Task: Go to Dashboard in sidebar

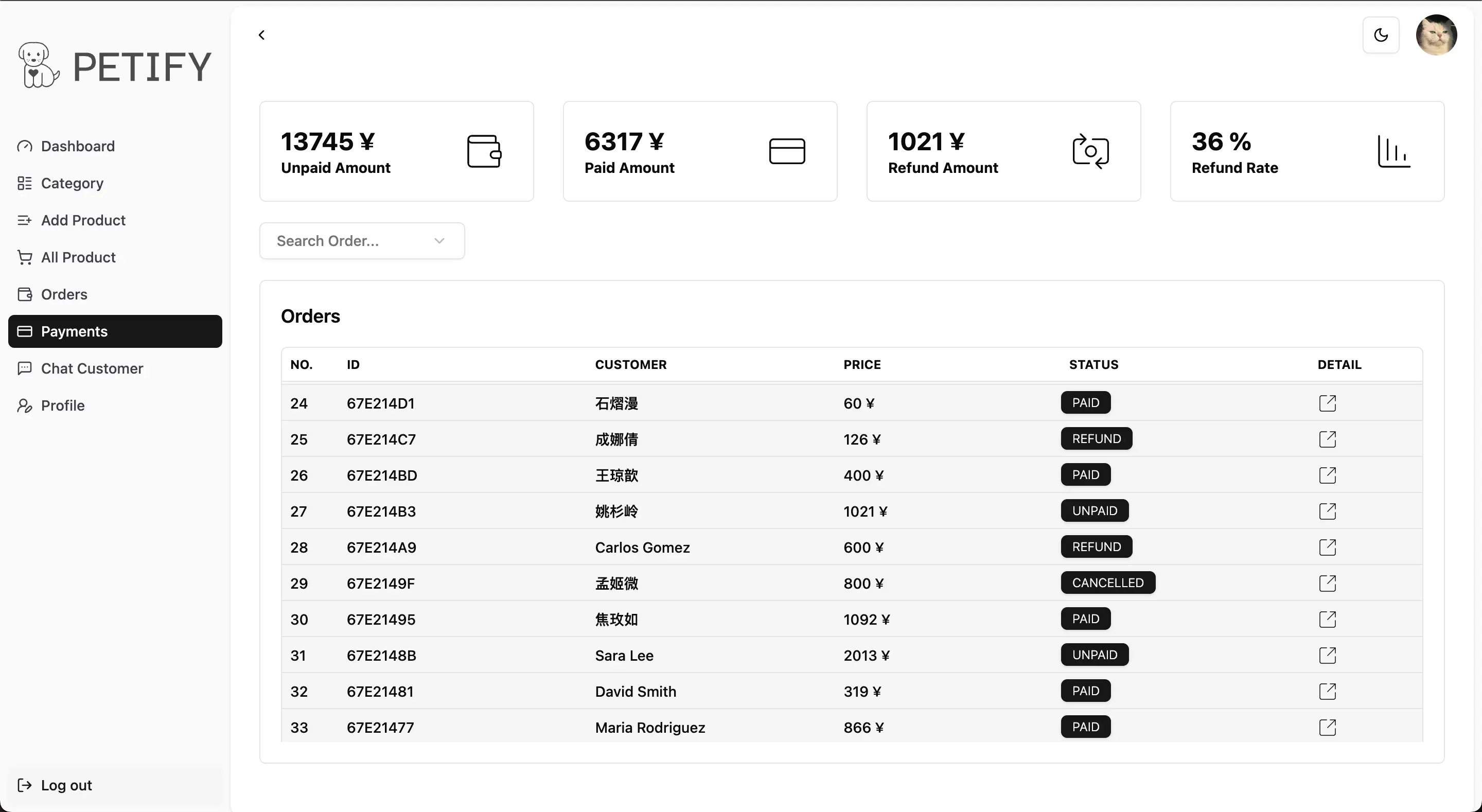Action: pyautogui.click(x=78, y=146)
